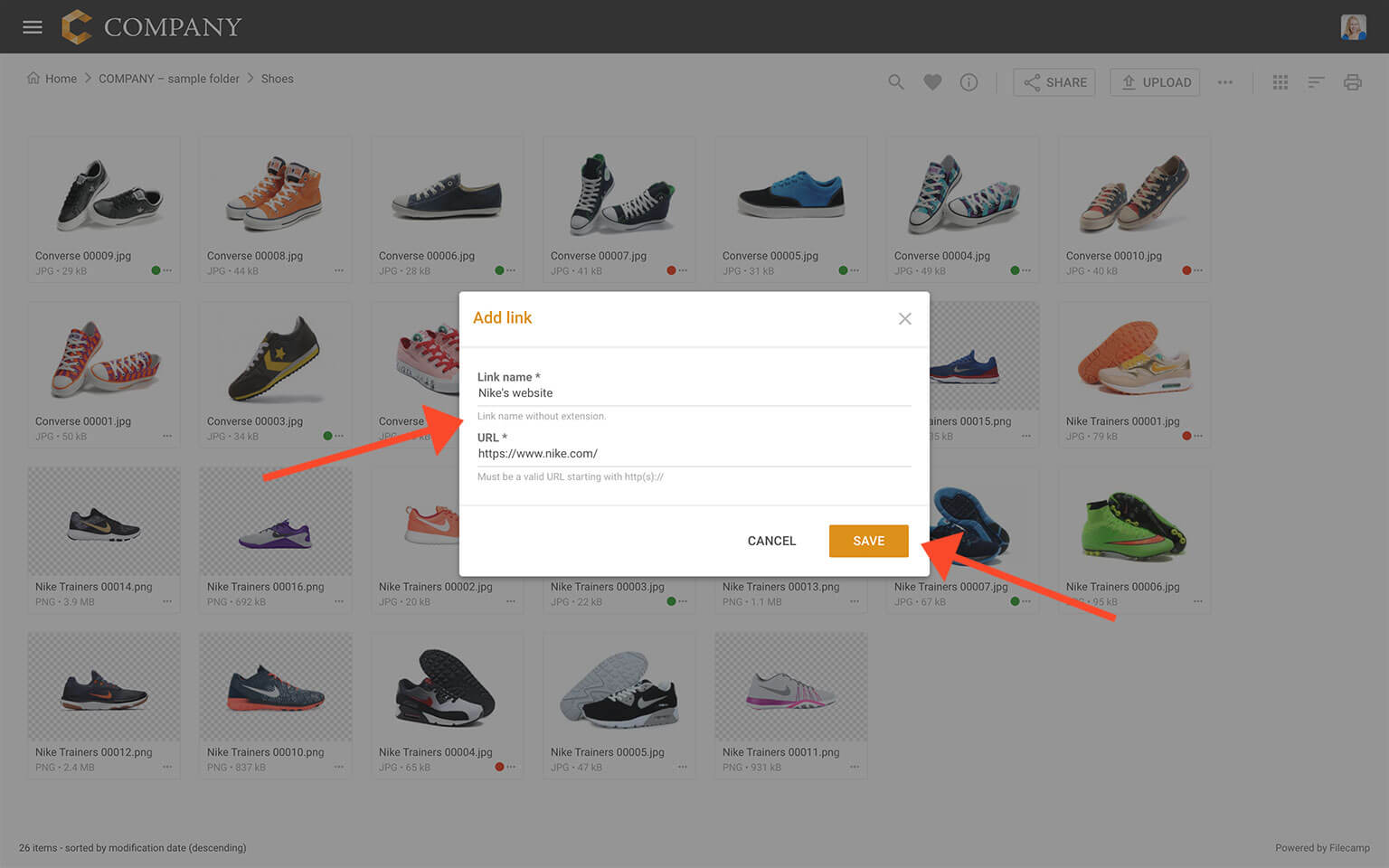
Task: Click the SHARE button
Action: point(1054,82)
